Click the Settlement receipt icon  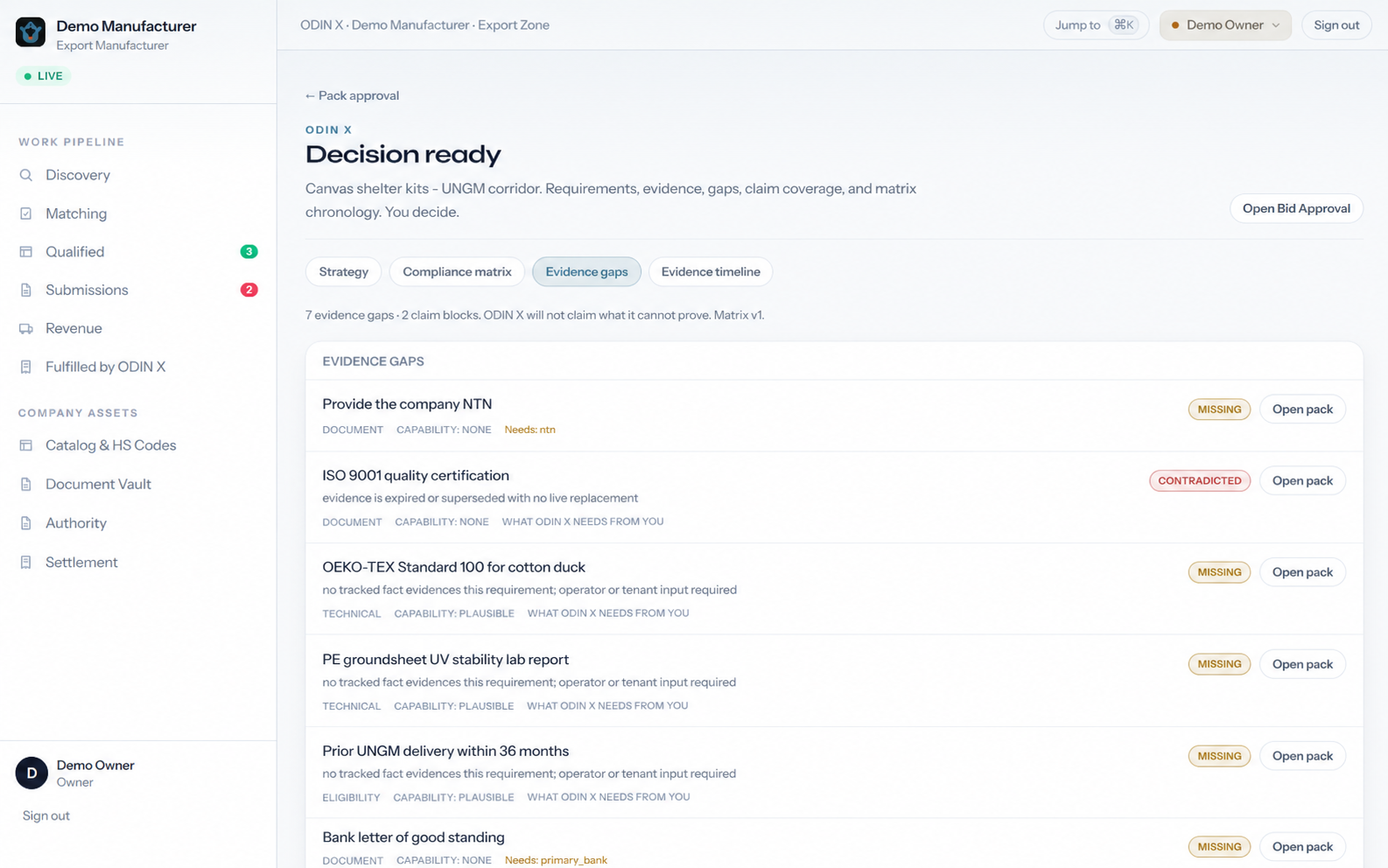tap(26, 562)
